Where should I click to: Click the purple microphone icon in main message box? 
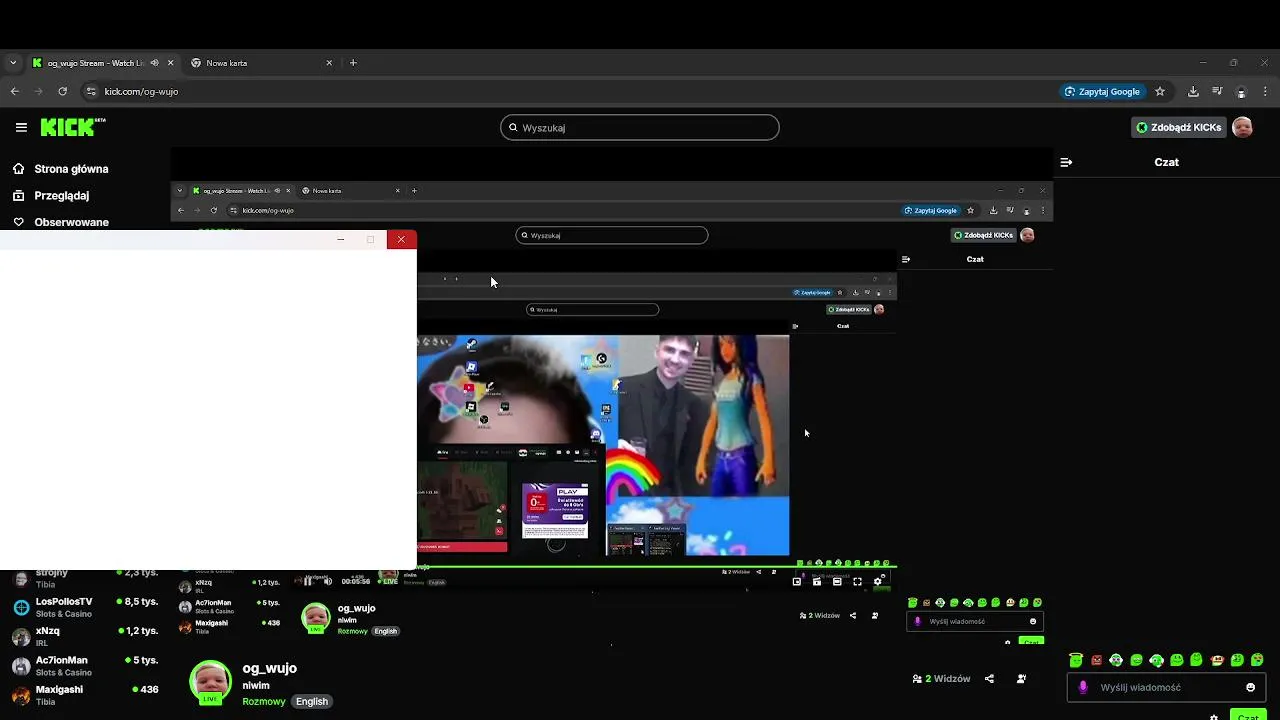click(1083, 687)
